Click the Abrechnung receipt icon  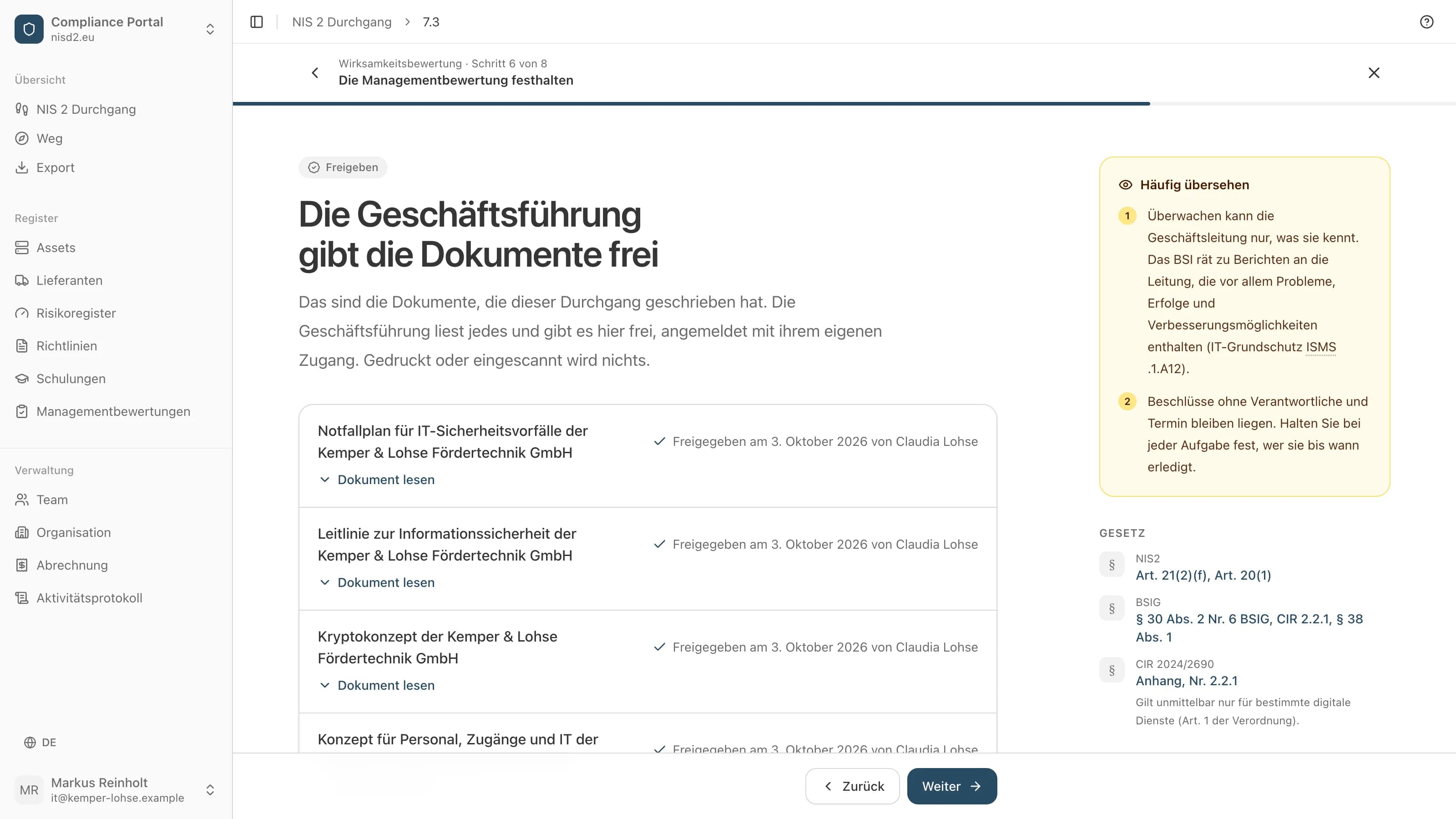pyautogui.click(x=21, y=565)
